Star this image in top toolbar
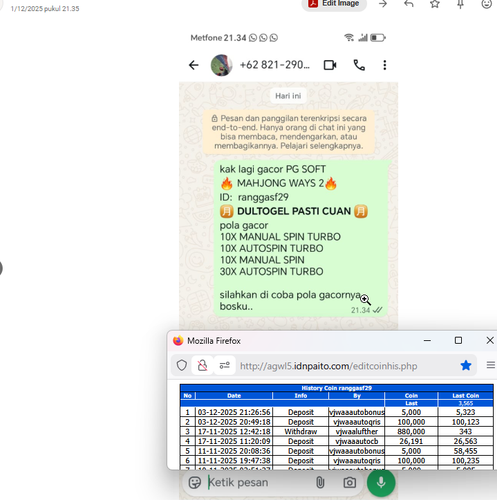Viewport: 497px width, 500px height. (435, 4)
